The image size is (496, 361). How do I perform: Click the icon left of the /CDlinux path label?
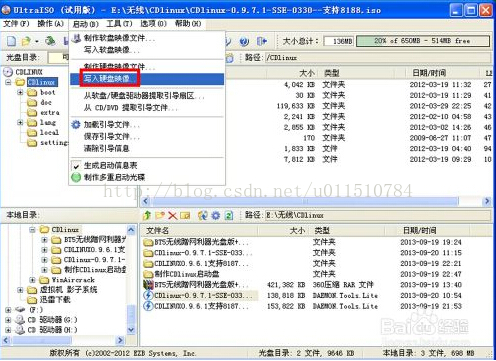tap(230, 58)
